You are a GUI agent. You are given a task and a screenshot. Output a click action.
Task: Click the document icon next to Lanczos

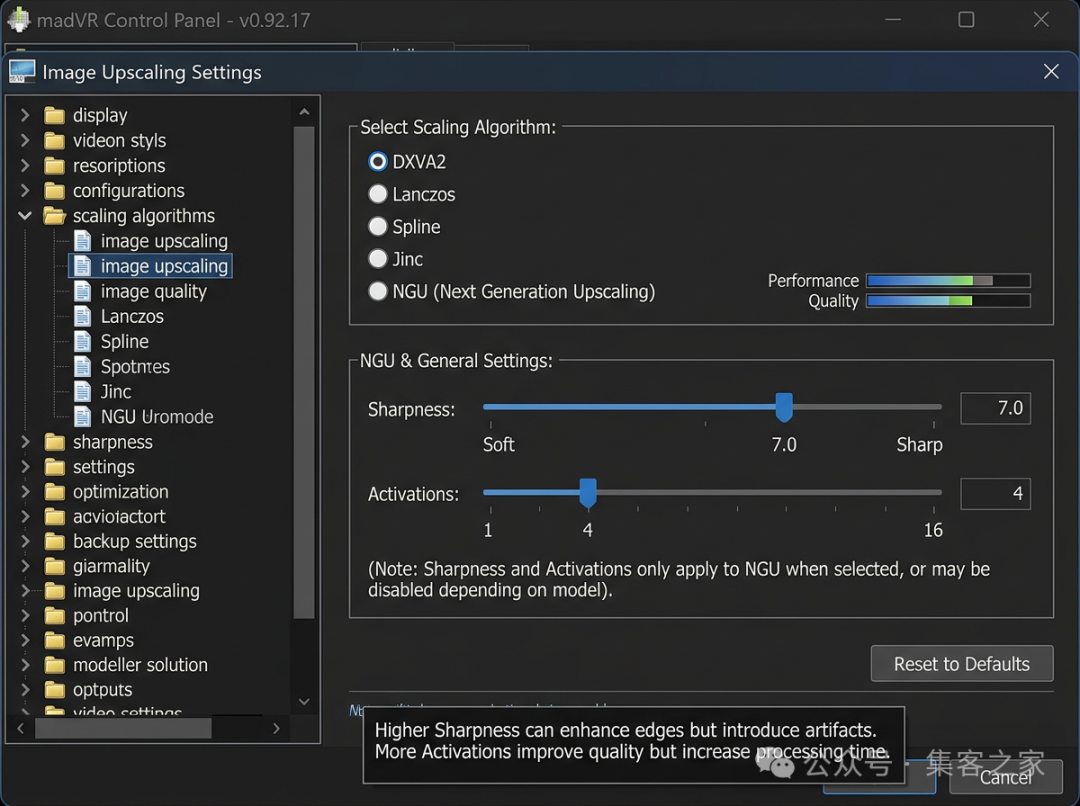(x=83, y=316)
